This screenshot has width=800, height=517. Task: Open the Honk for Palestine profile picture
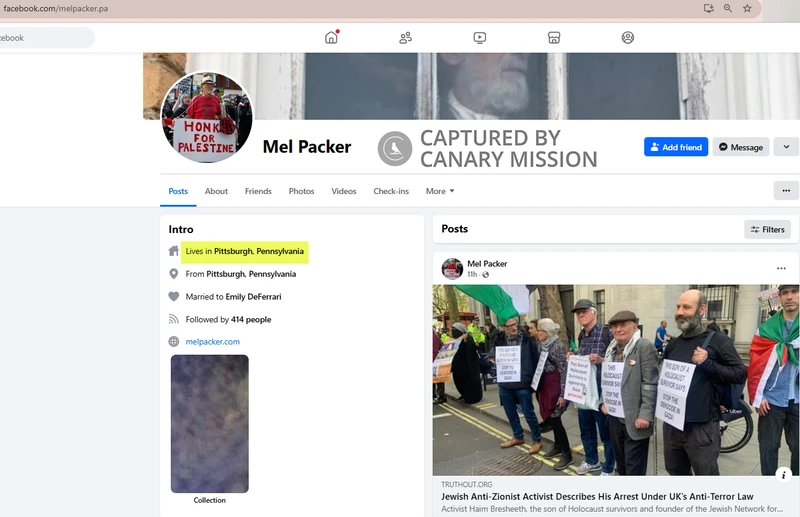click(207, 117)
